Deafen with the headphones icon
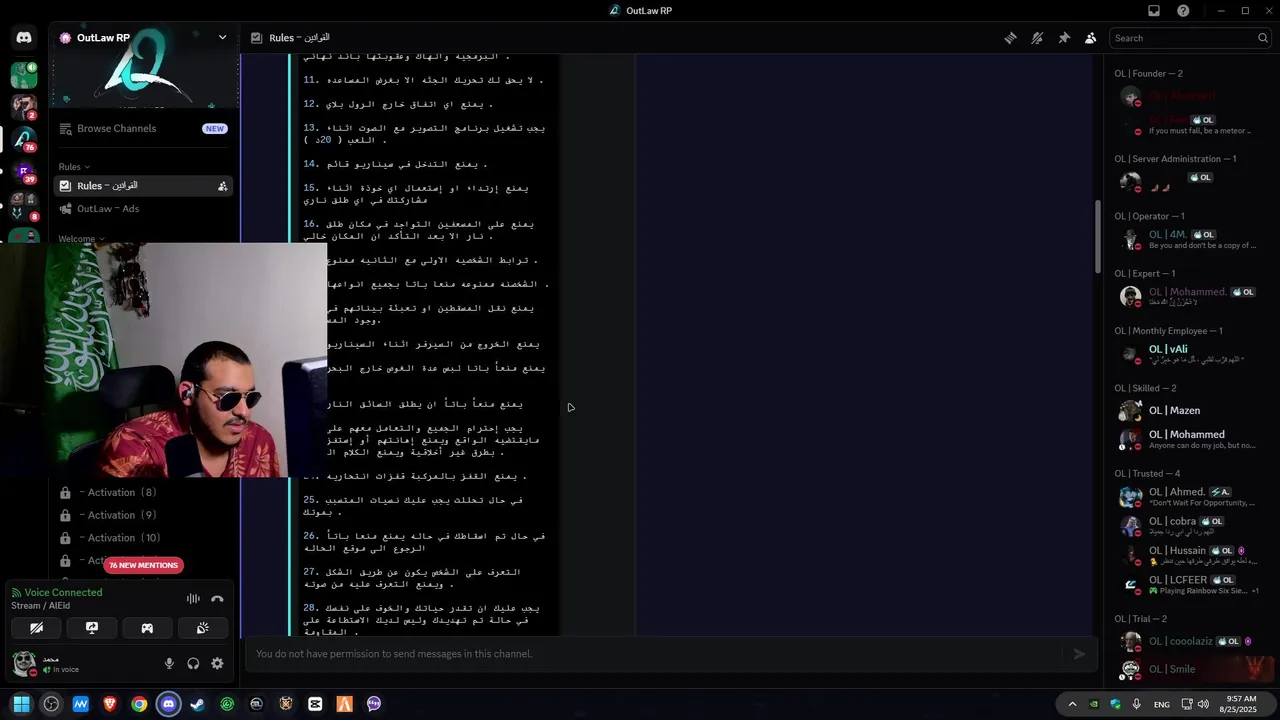Screen dimensions: 1280x720 [x=193, y=663]
